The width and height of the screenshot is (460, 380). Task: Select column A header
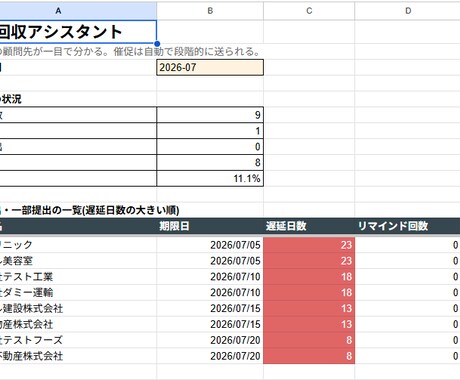(78, 11)
